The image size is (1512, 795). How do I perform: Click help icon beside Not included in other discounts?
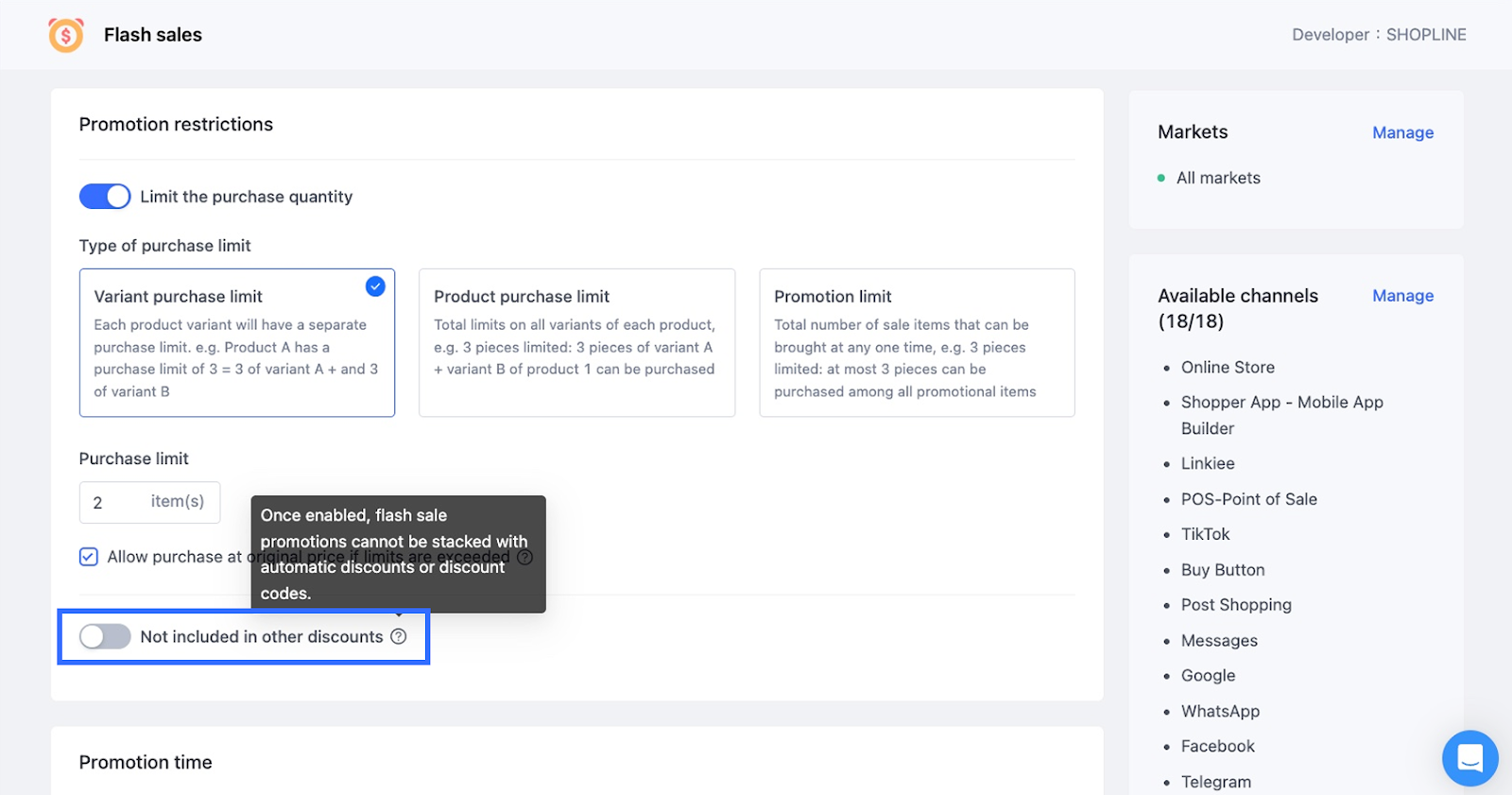click(x=399, y=636)
